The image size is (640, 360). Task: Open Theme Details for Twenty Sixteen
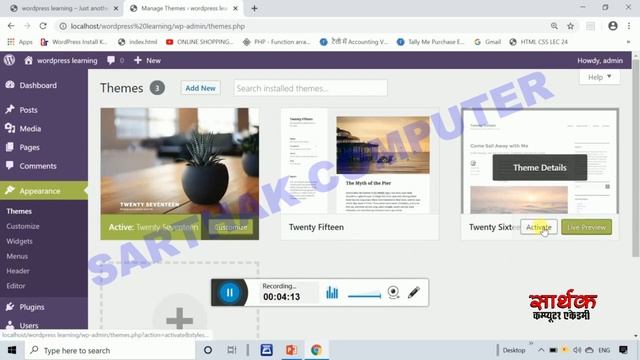540,168
